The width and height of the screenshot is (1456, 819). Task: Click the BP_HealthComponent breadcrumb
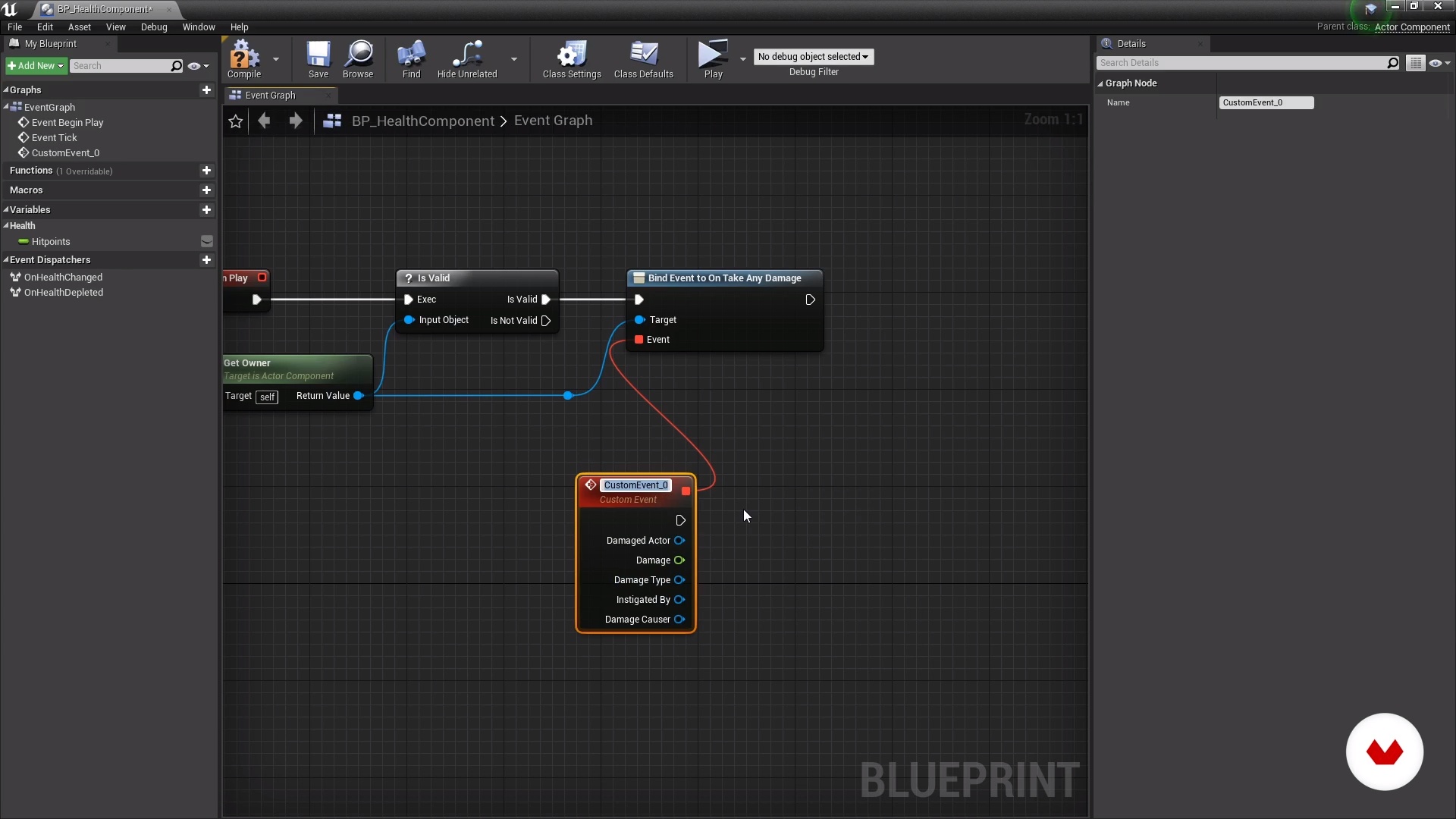pyautogui.click(x=422, y=121)
